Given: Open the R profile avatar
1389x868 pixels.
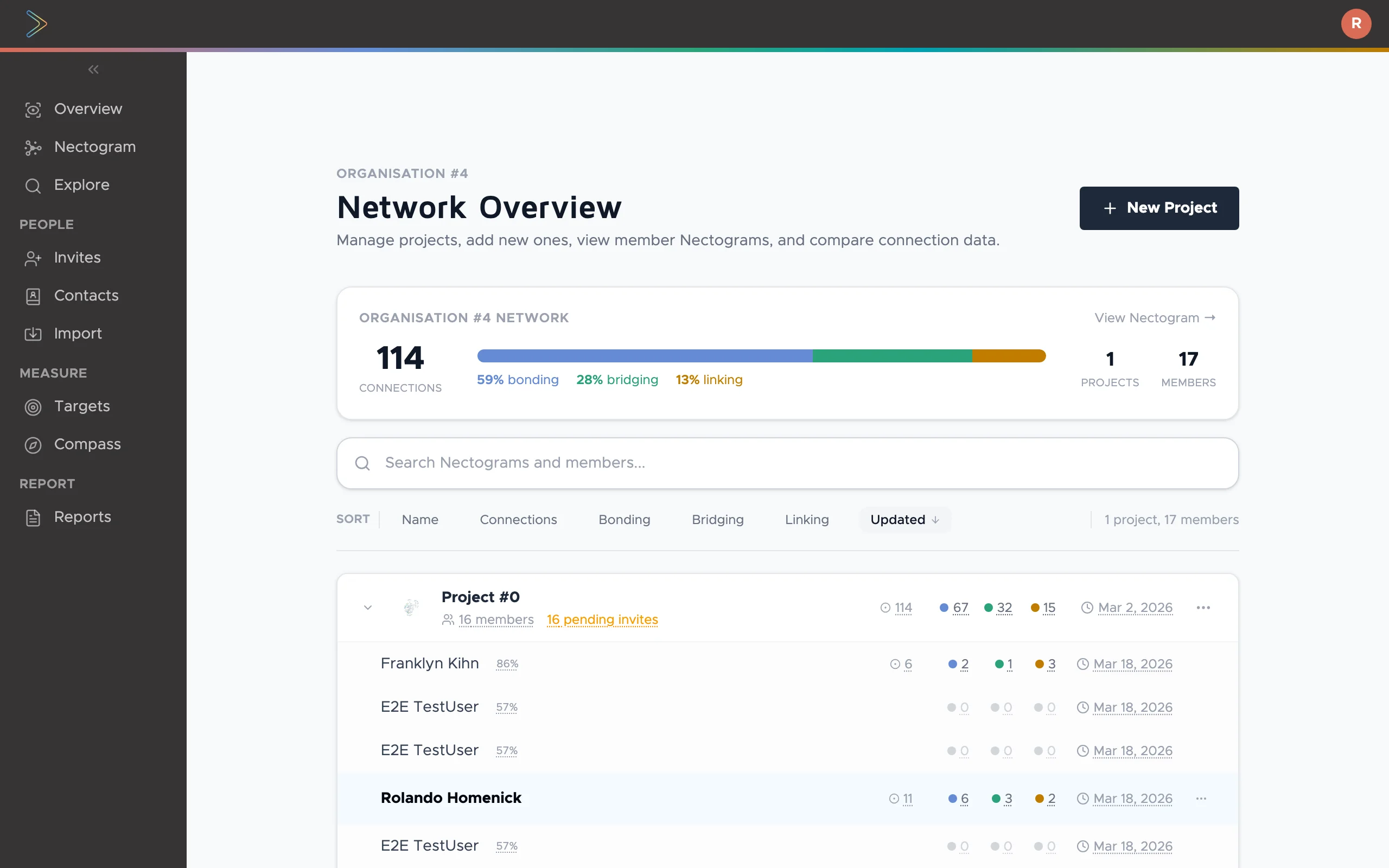Looking at the screenshot, I should (1356, 23).
